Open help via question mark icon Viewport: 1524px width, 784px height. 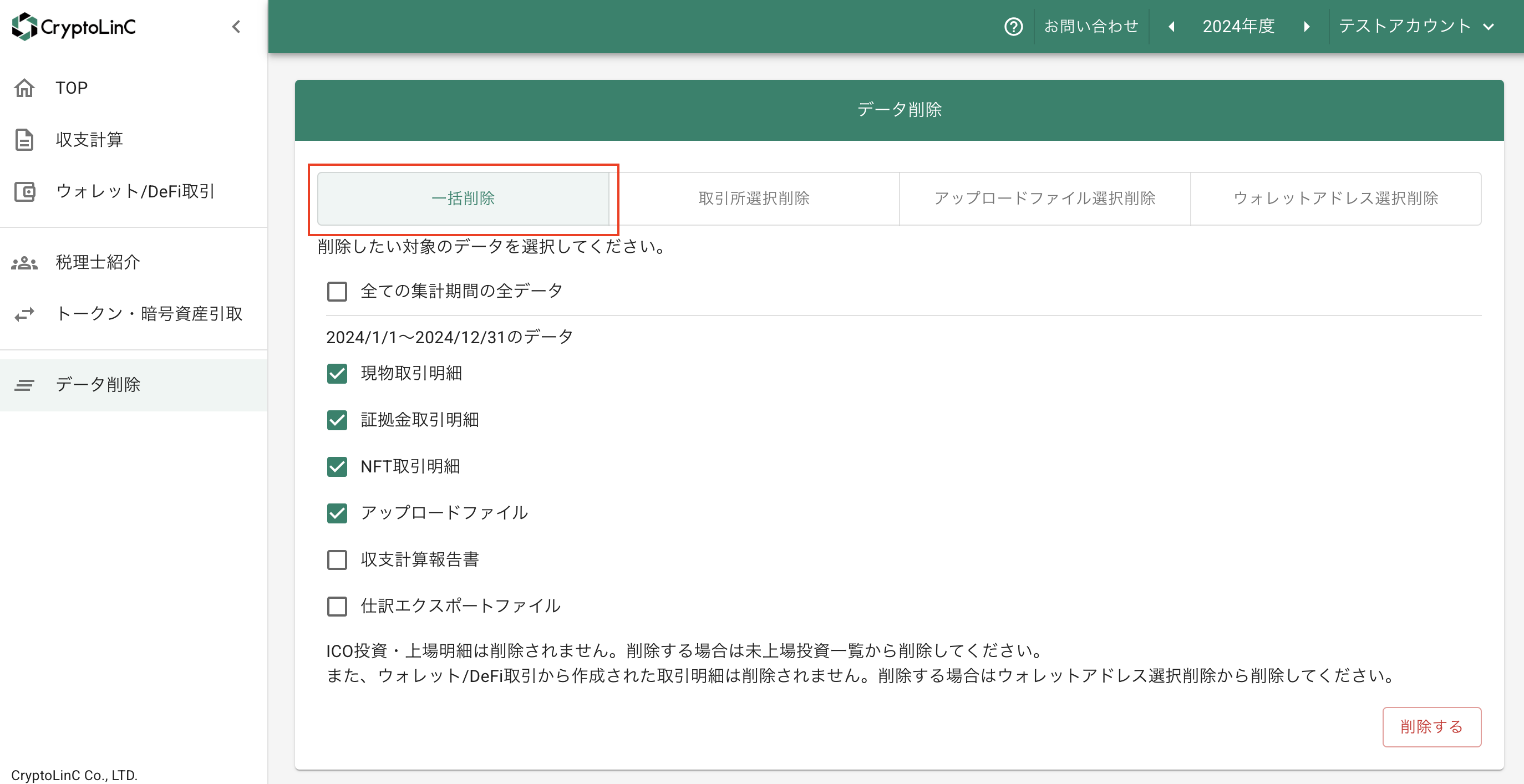click(x=1013, y=27)
